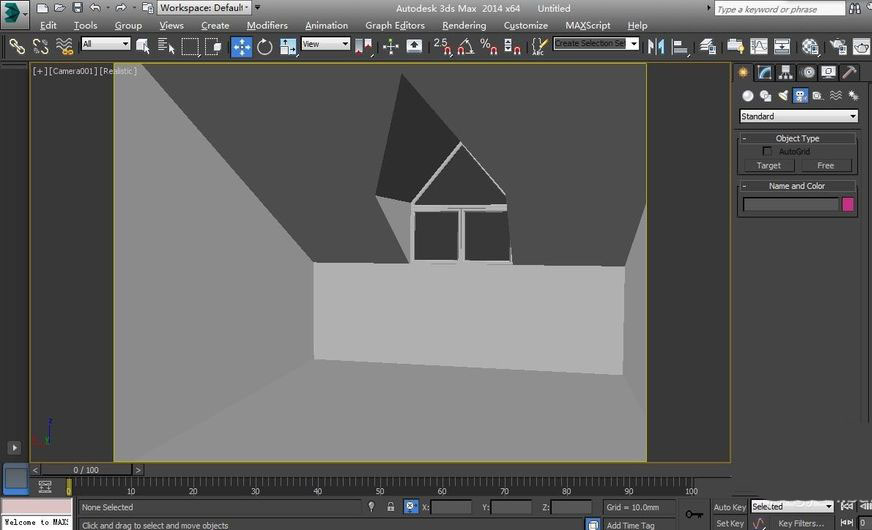The width and height of the screenshot is (872, 530).
Task: Open the Hierarchy command panel tab
Action: (x=786, y=72)
